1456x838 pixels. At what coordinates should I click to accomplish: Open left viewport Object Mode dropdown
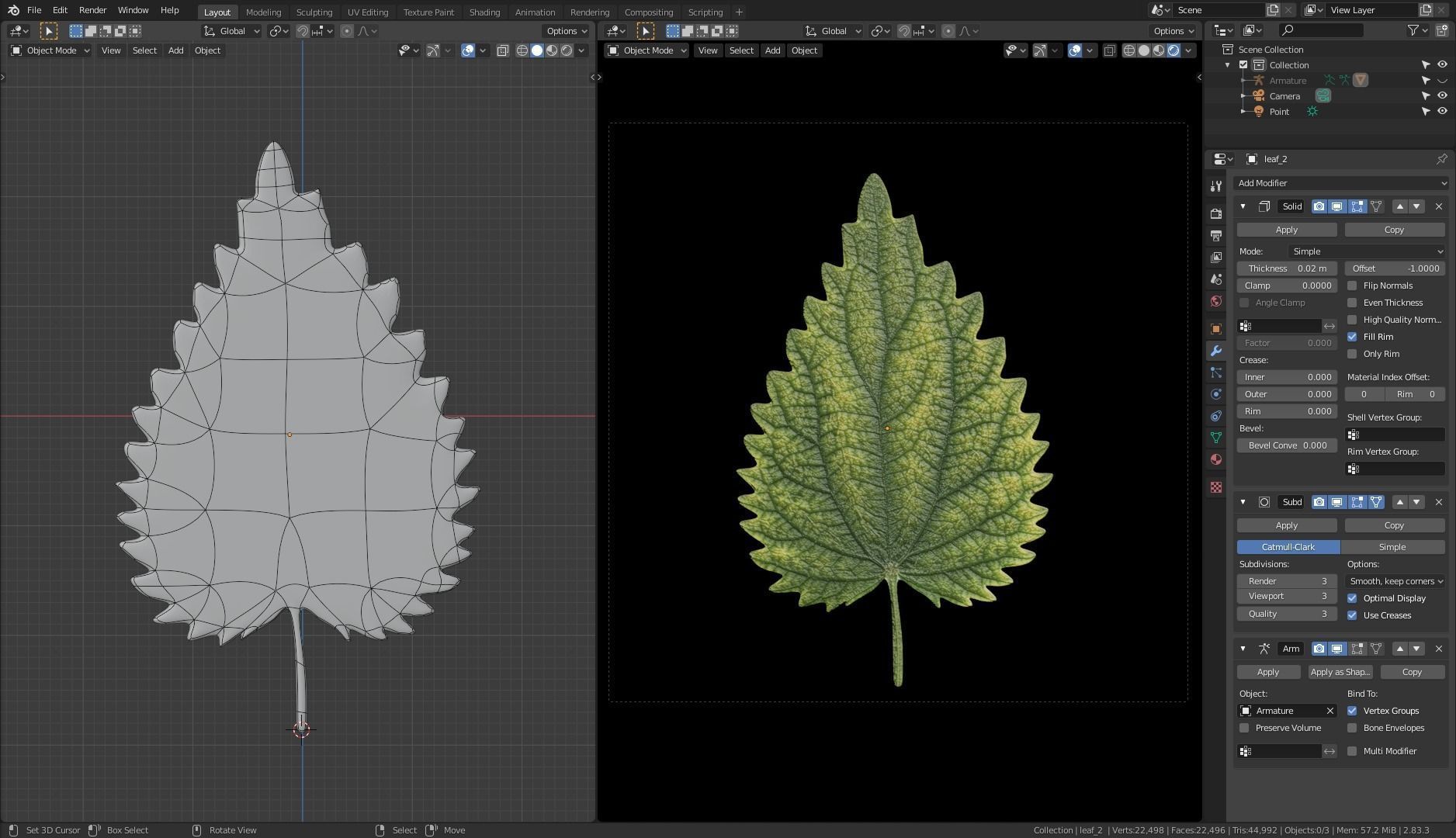(50, 50)
